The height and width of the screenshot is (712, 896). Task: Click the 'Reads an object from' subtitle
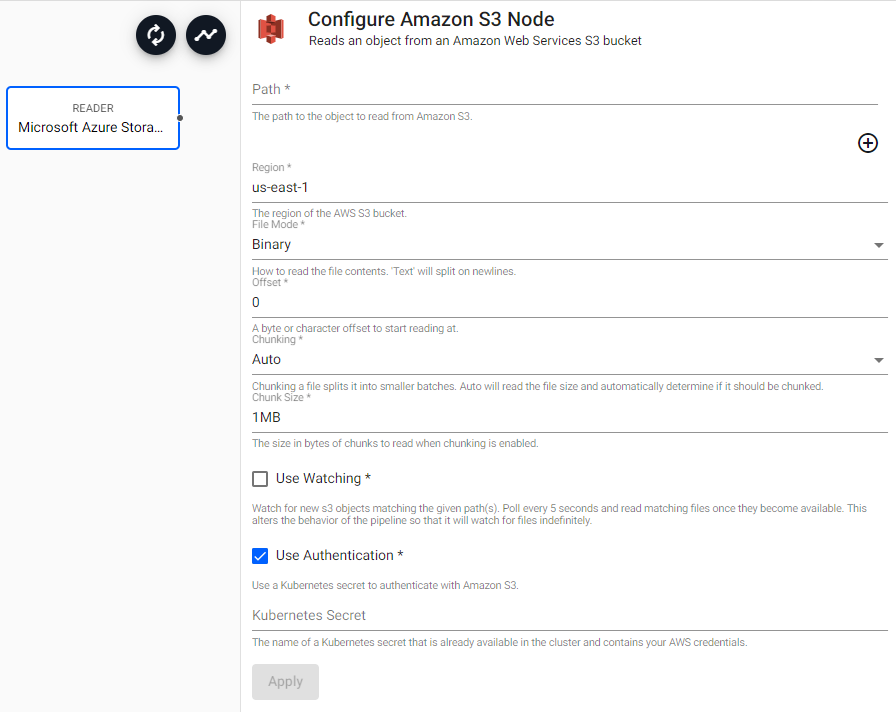tap(475, 41)
